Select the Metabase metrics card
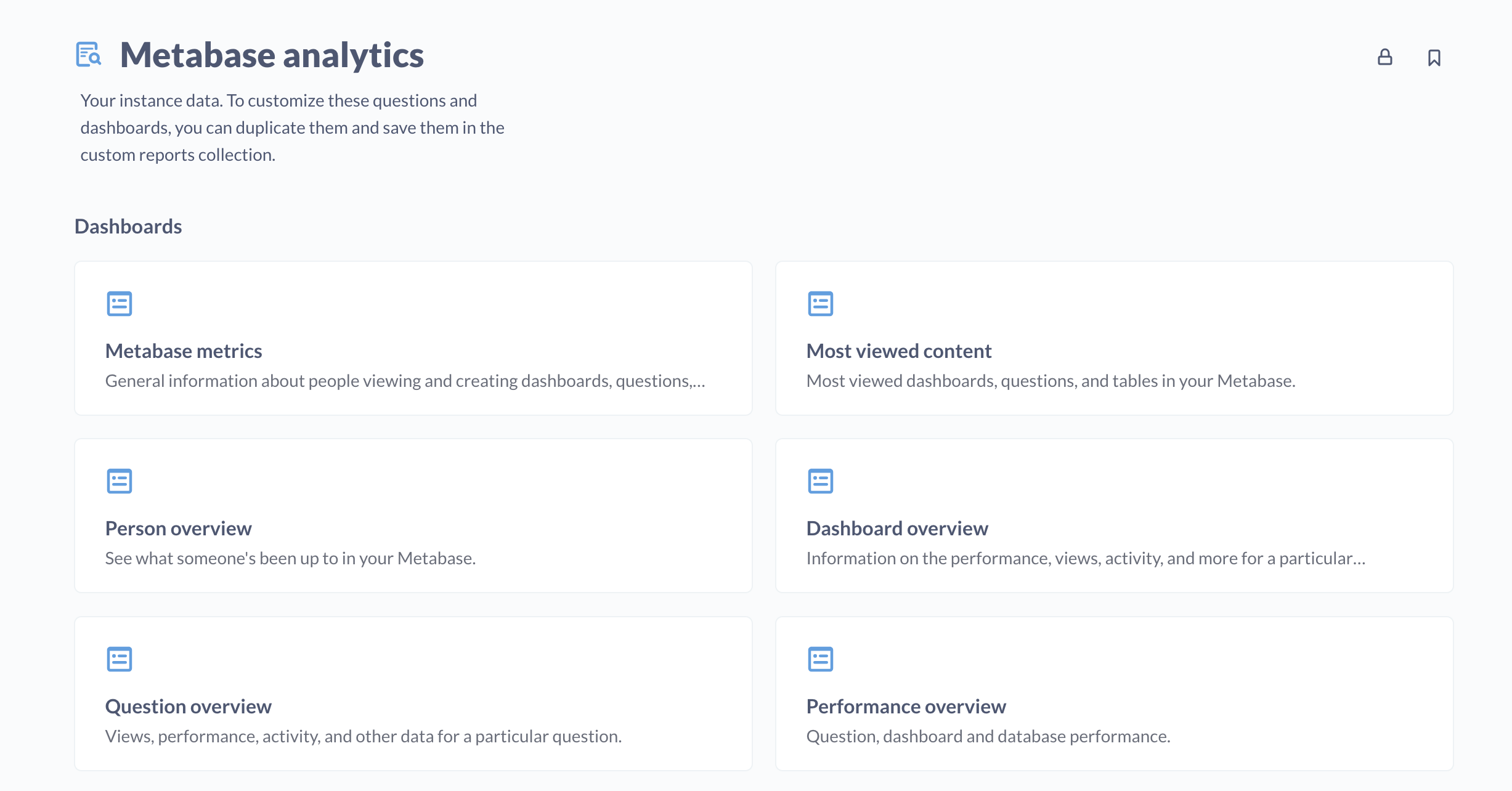The width and height of the screenshot is (1512, 791). click(413, 338)
